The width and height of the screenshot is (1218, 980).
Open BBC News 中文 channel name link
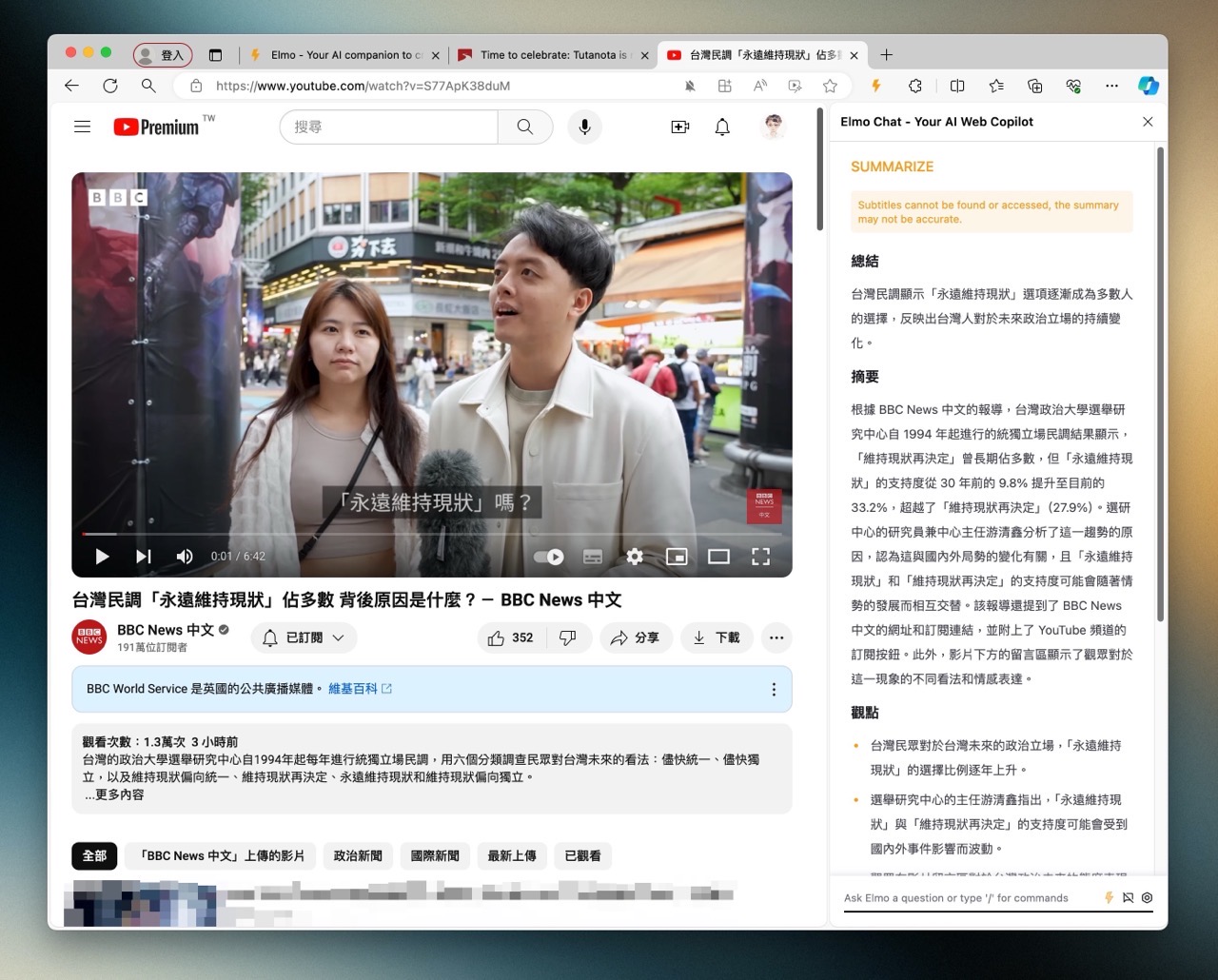click(x=166, y=630)
